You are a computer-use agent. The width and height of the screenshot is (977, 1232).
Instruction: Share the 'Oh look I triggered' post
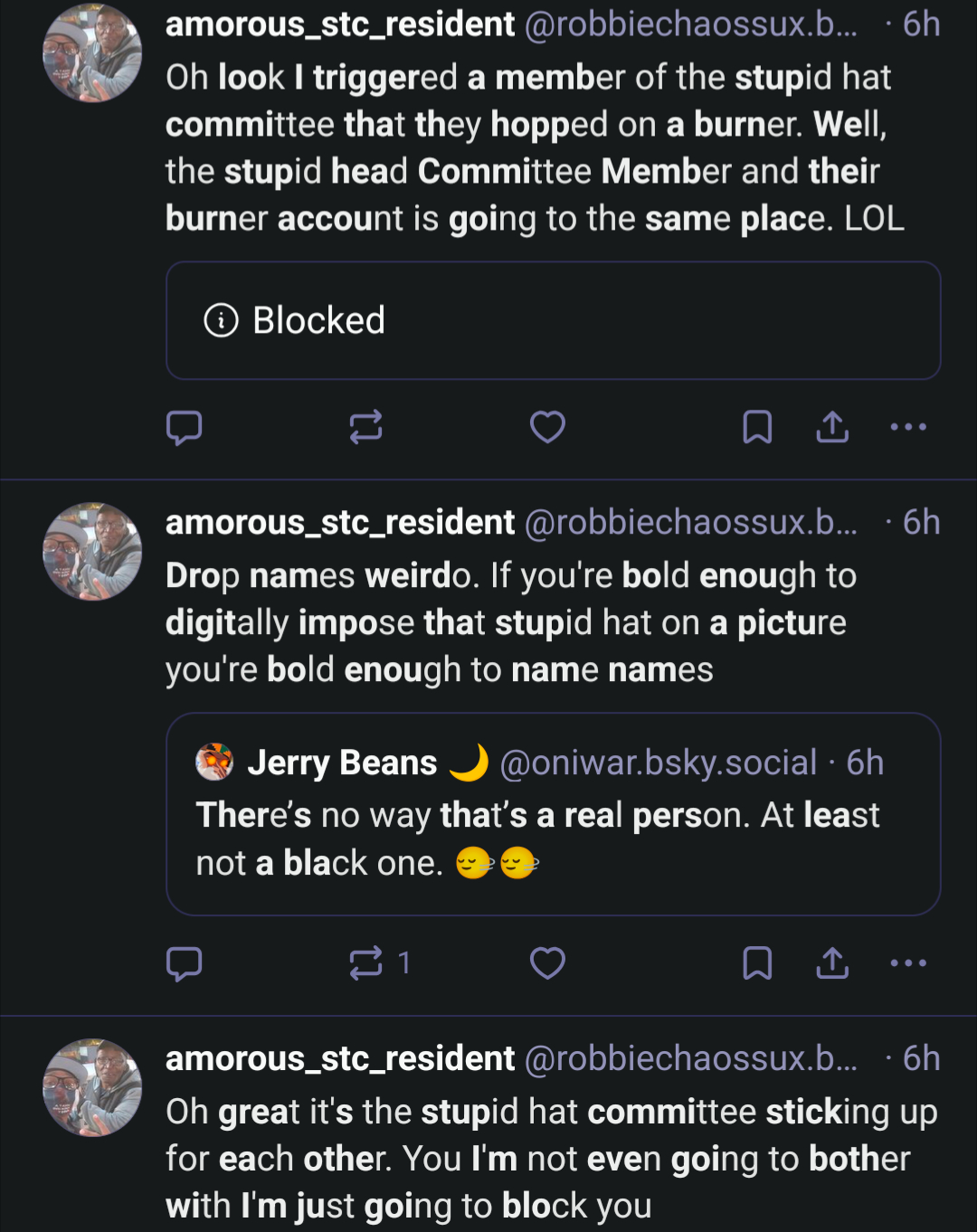click(832, 427)
